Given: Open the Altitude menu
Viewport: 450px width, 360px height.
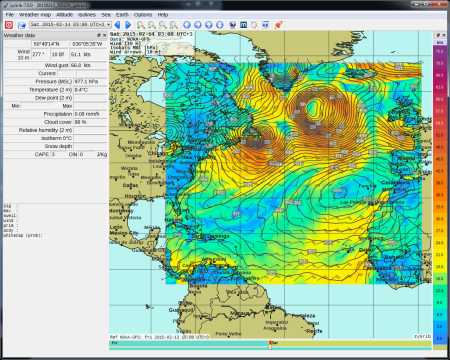Looking at the screenshot, I should point(64,15).
